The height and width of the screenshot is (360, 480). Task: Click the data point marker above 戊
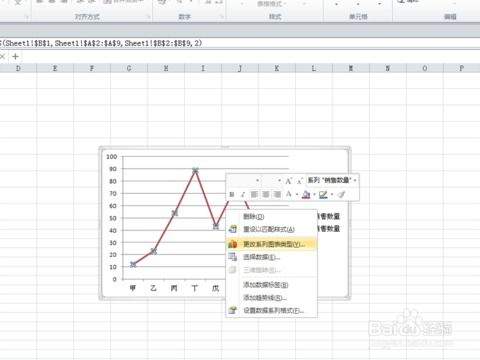(x=216, y=227)
